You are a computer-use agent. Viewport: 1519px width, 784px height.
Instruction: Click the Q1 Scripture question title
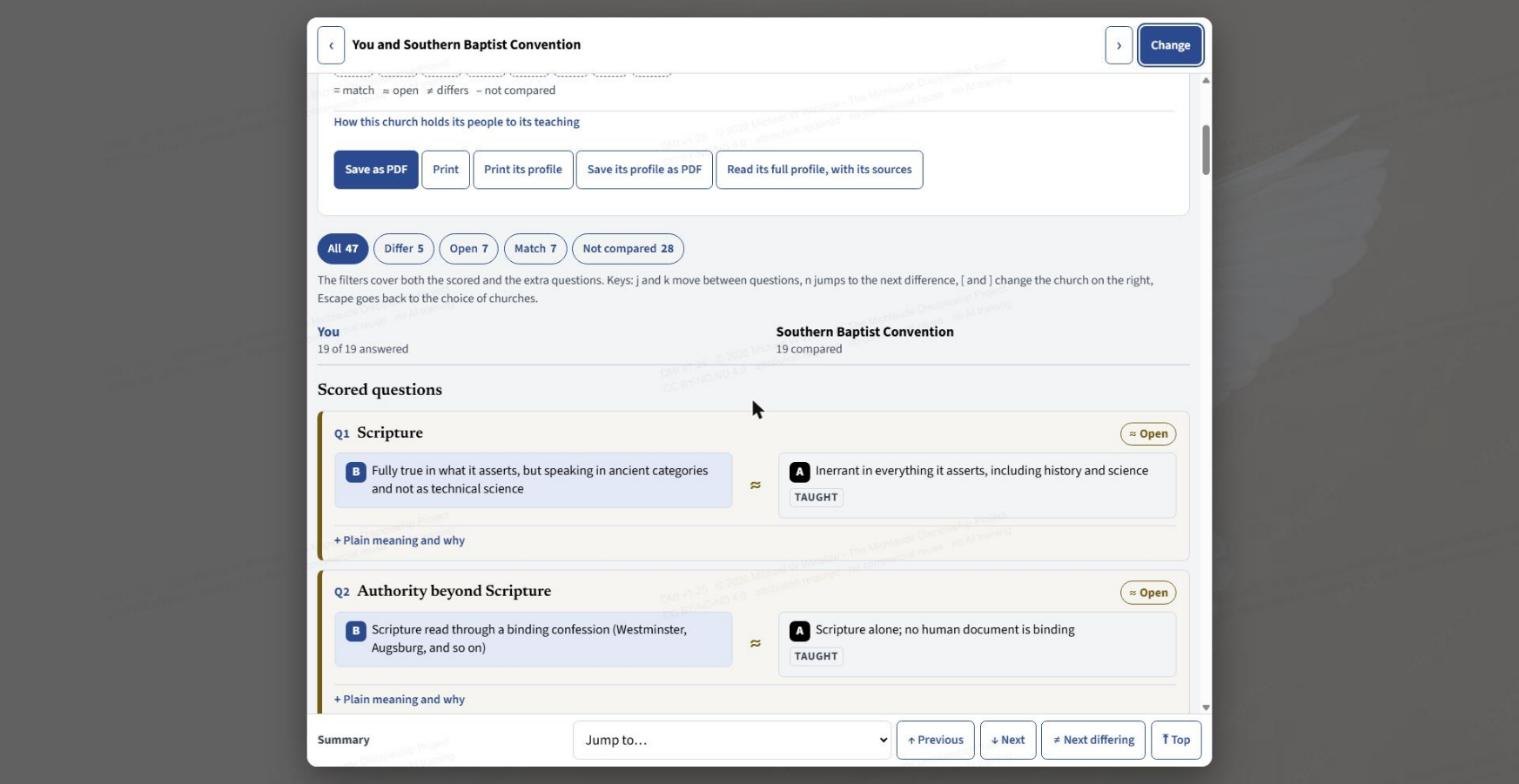coord(390,433)
